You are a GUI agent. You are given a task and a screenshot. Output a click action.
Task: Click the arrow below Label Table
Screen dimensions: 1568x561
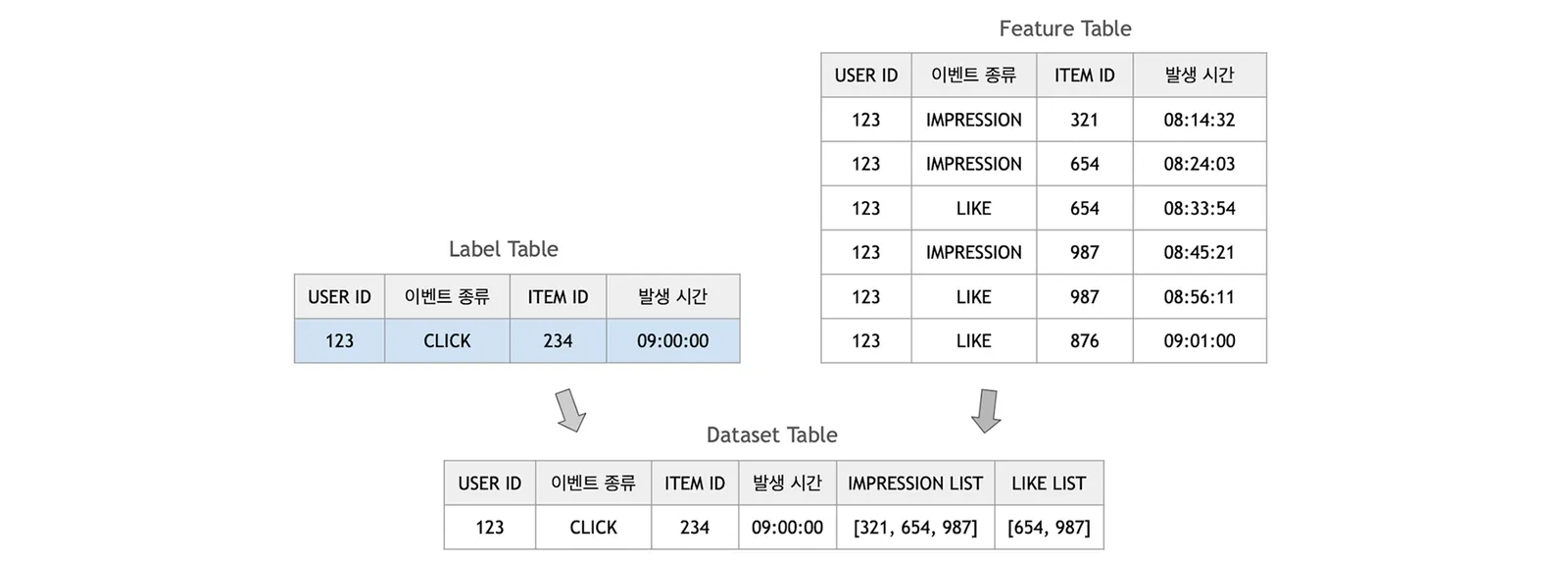coord(570,410)
